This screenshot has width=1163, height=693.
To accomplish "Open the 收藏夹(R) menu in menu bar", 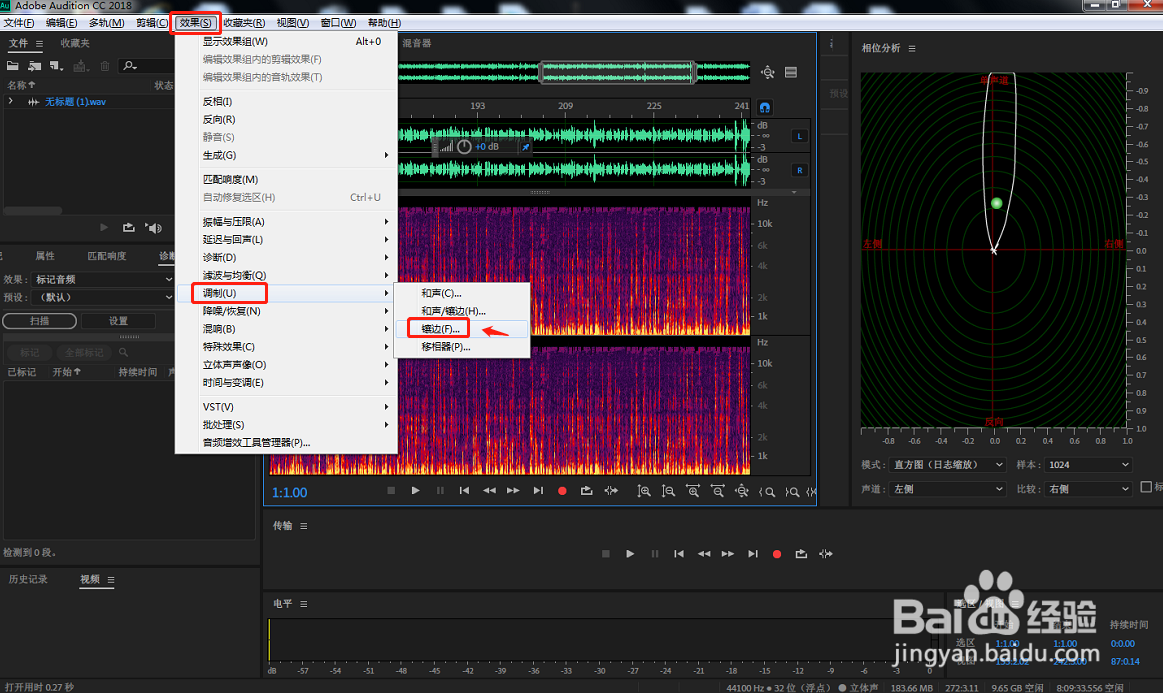I will (x=244, y=22).
